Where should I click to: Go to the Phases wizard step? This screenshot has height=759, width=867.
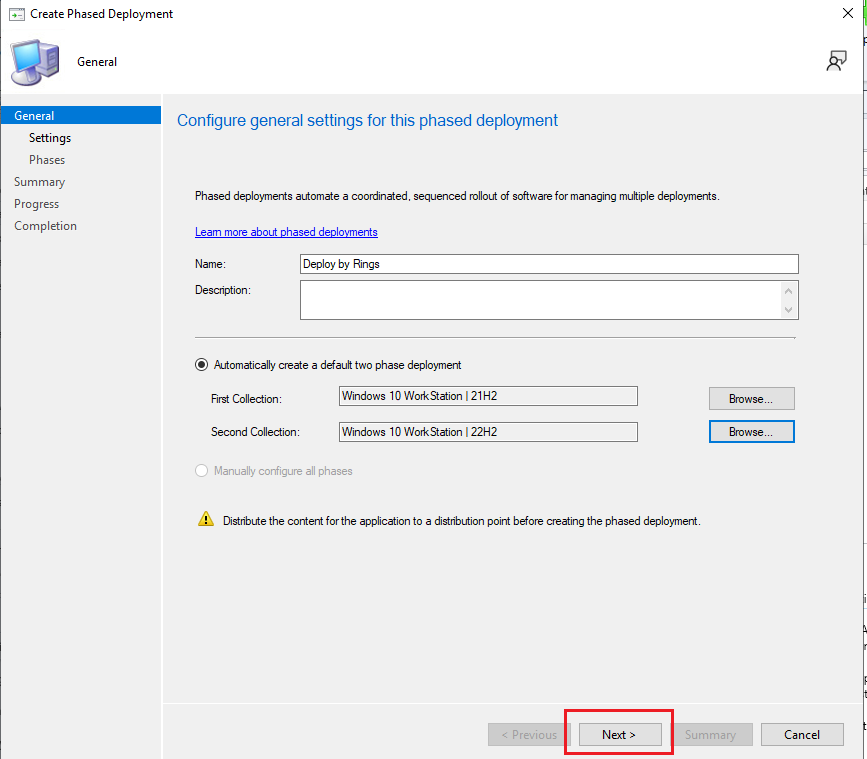[47, 160]
